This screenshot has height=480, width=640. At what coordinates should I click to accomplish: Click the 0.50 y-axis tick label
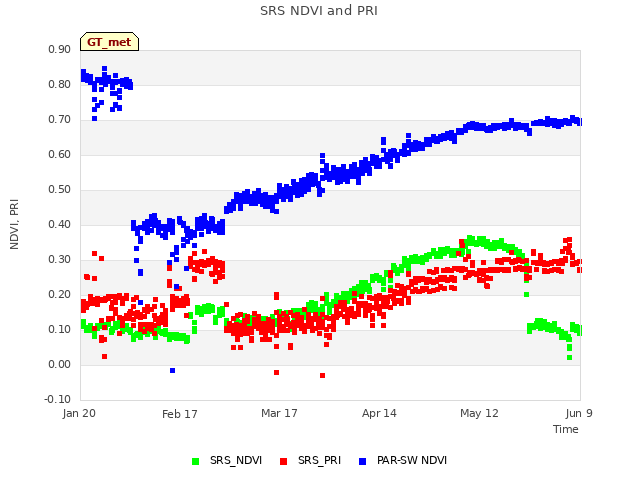[60, 189]
